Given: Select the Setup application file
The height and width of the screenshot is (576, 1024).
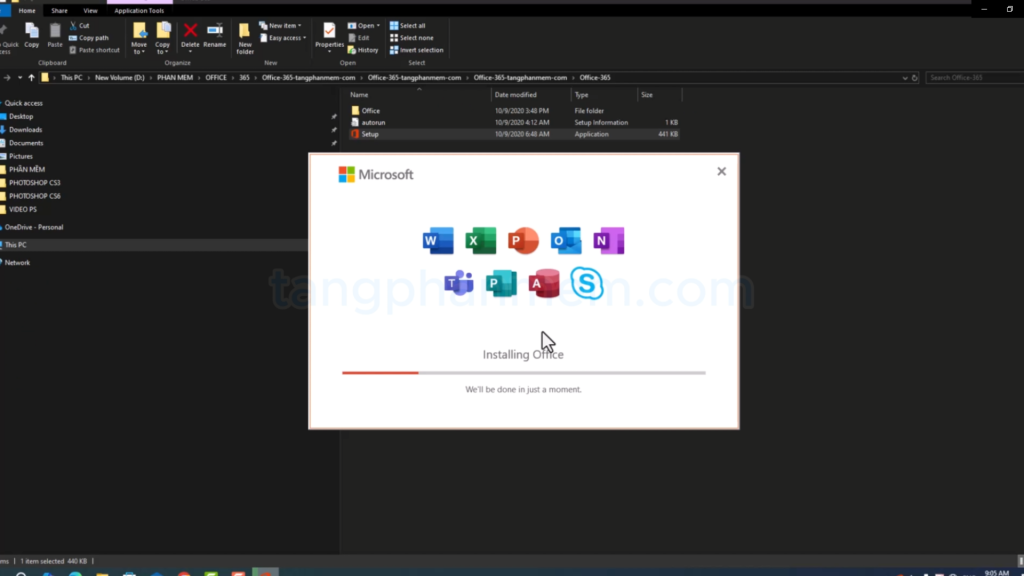Looking at the screenshot, I should point(370,135).
